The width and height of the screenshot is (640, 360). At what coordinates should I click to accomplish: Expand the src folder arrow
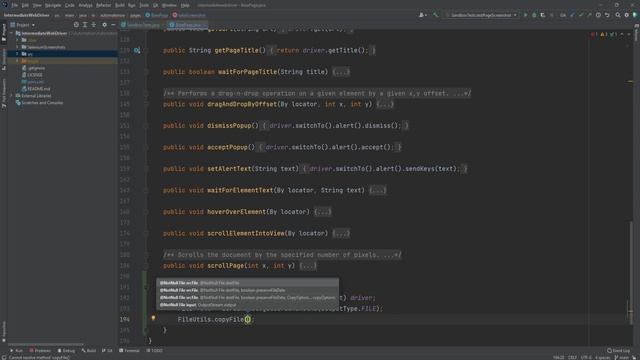(17, 54)
